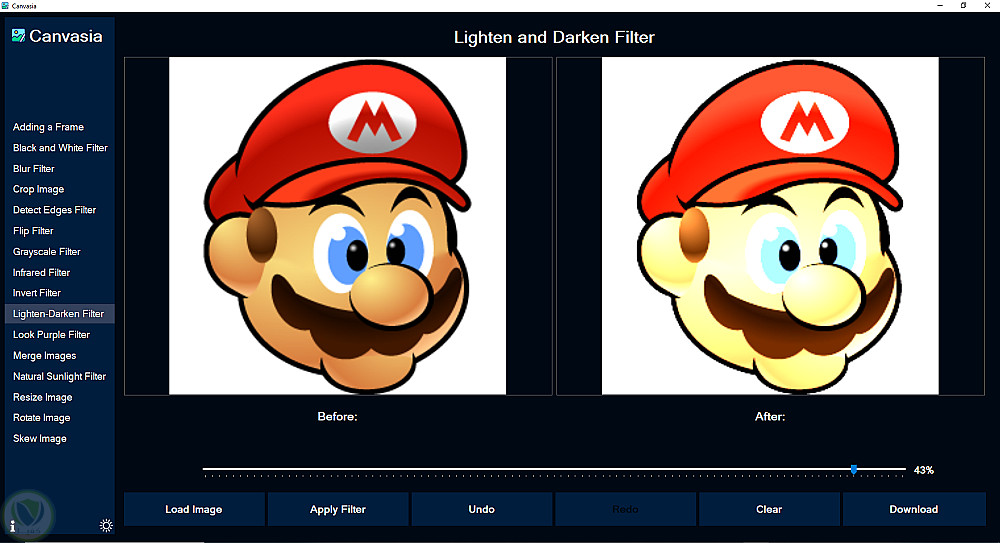Screen dimensions: 1000x543
Task: Click the active Lighten-Darken Filter item
Action: [x=59, y=314]
